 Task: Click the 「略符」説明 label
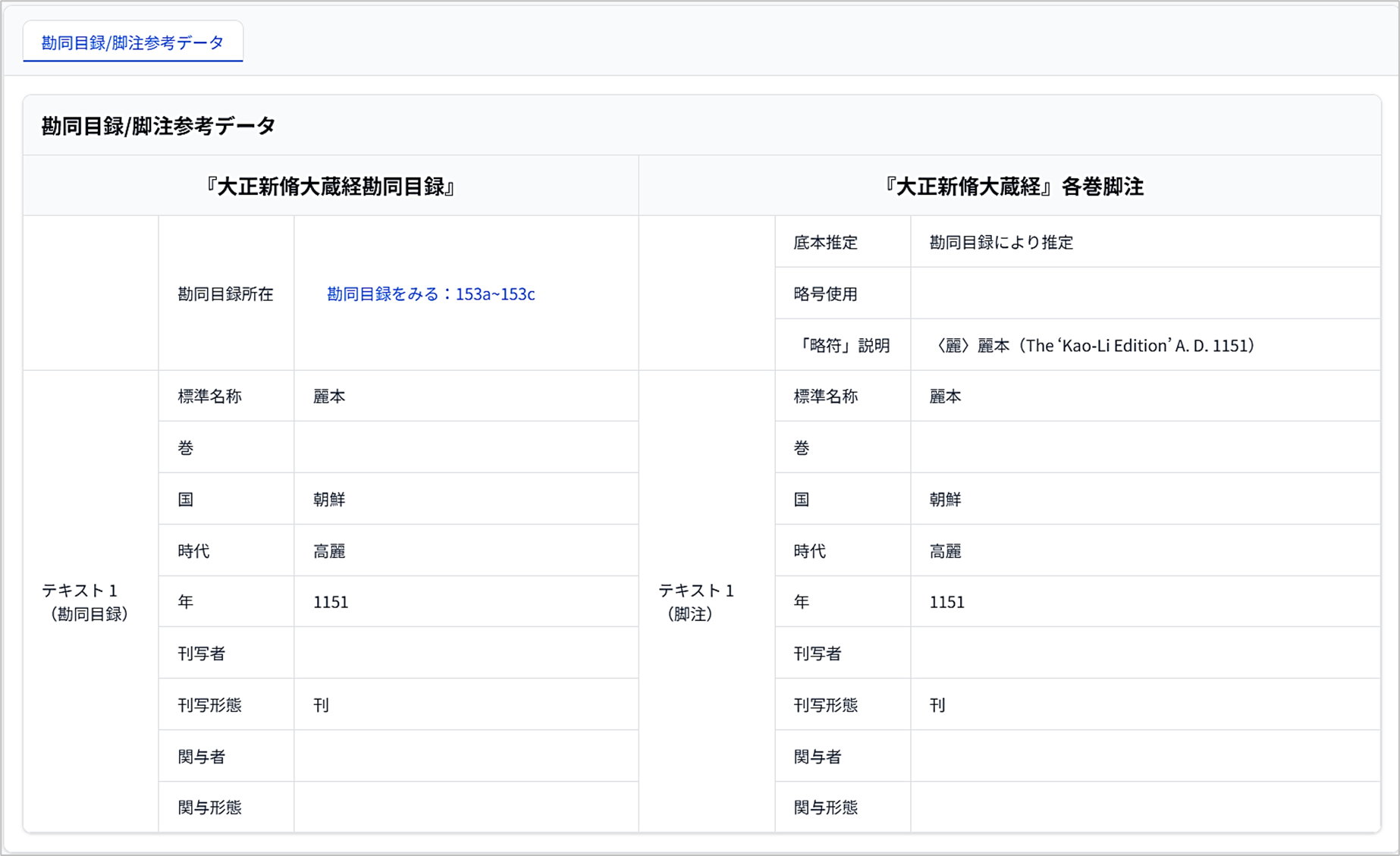[842, 346]
